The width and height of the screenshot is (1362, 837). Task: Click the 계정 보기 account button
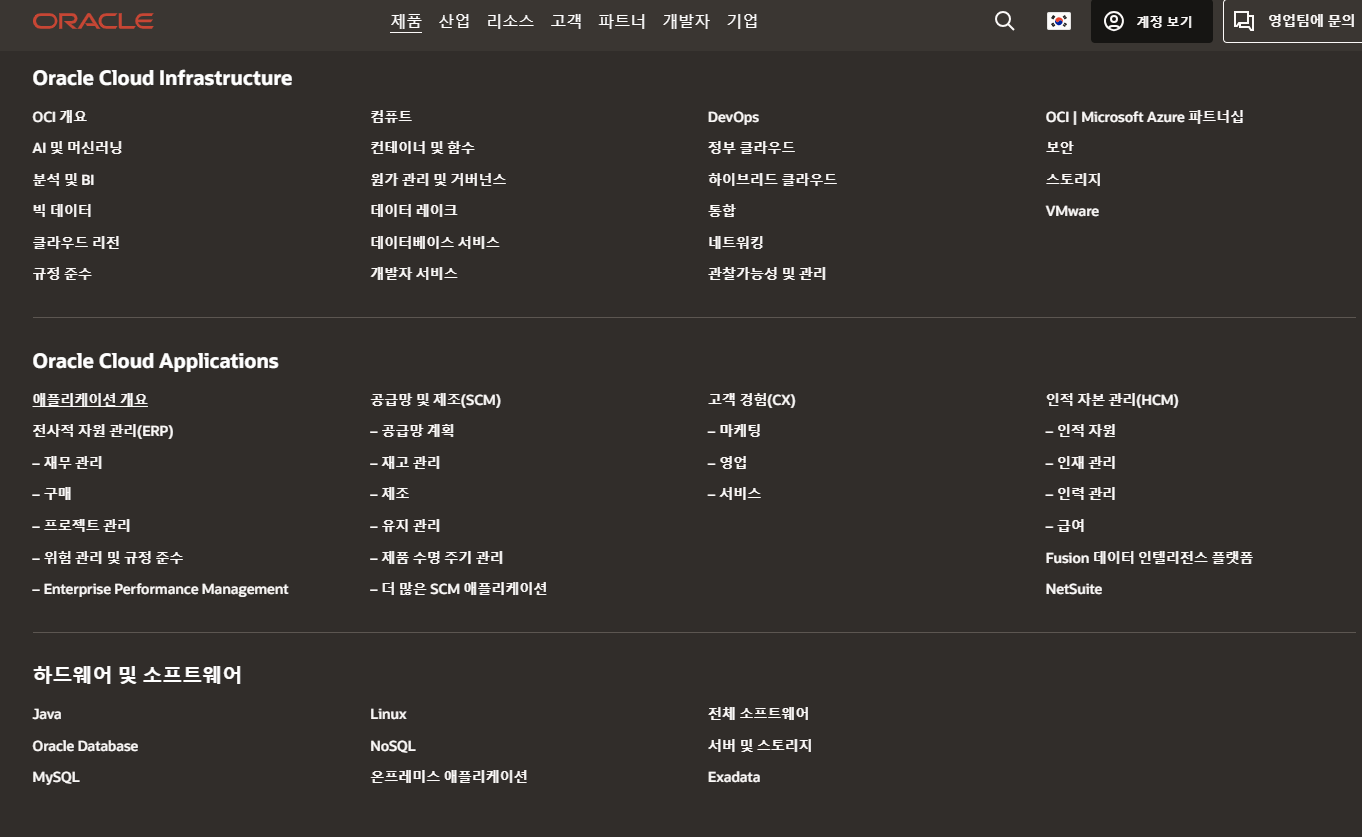(1151, 21)
